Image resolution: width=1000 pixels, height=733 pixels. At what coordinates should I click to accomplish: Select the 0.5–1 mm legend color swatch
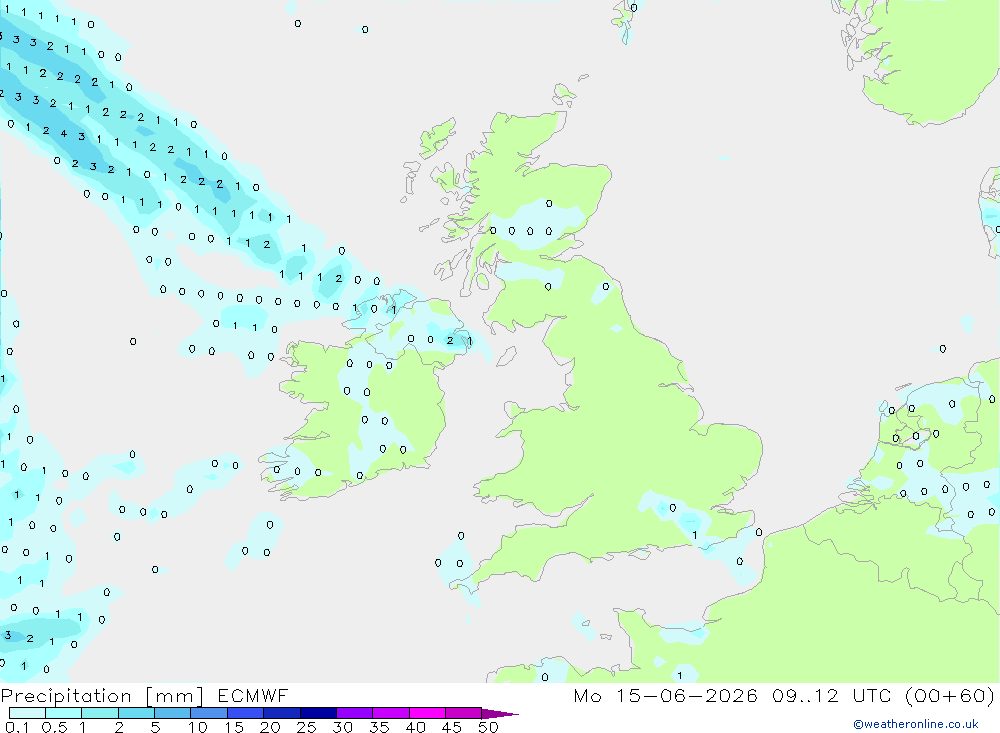click(63, 713)
